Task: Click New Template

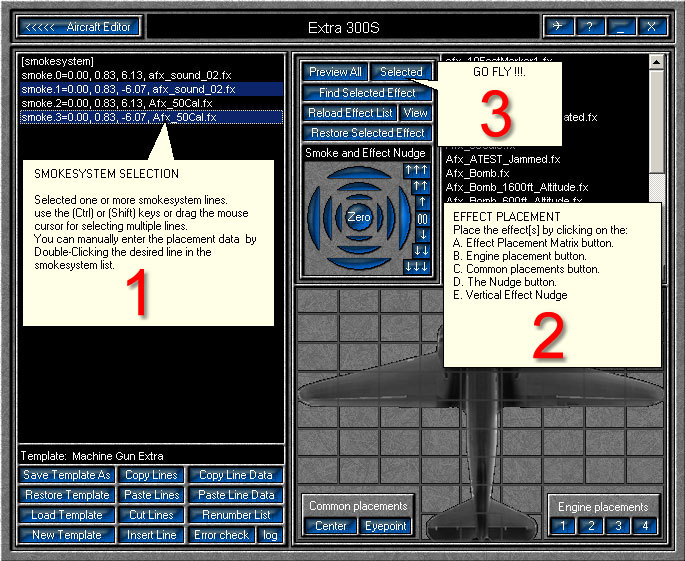Action: click(x=67, y=535)
